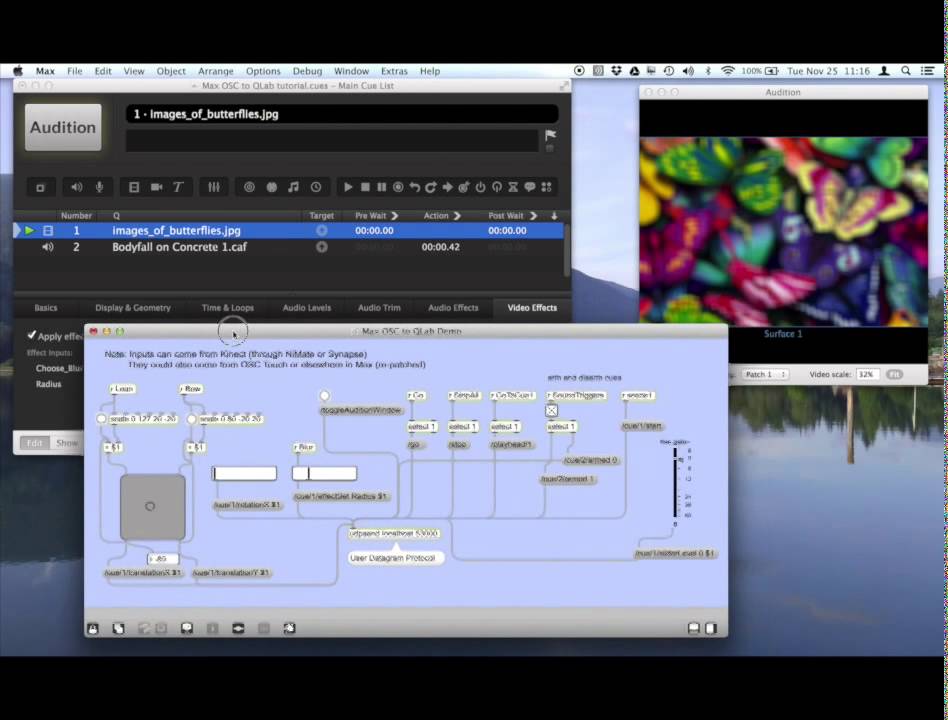Switch to the Time & Loops tab
This screenshot has height=720, width=948.
228,308
